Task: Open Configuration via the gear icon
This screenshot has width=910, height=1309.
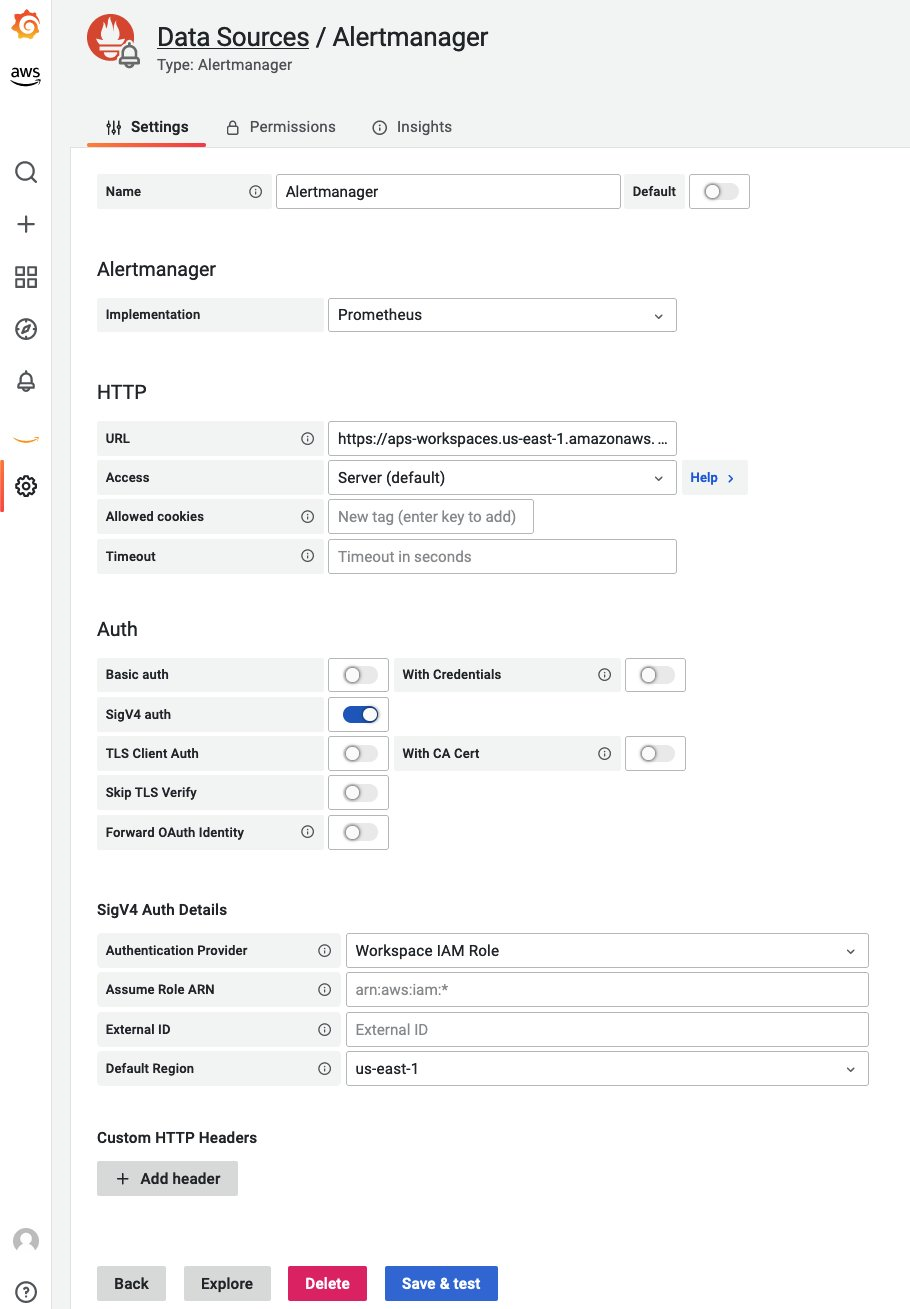Action: 25,486
